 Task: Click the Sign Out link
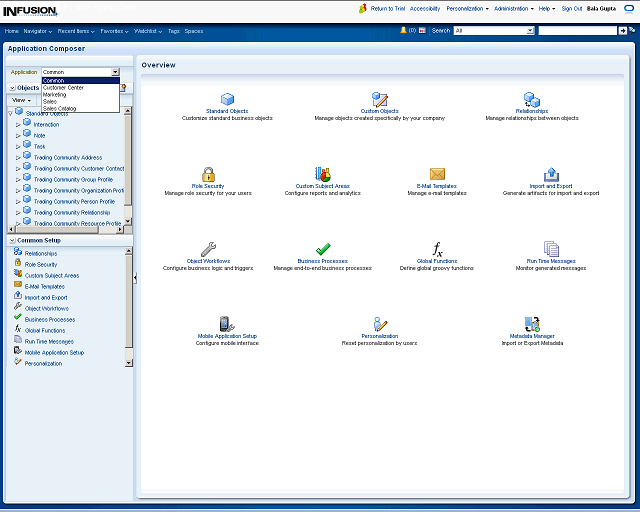point(571,9)
